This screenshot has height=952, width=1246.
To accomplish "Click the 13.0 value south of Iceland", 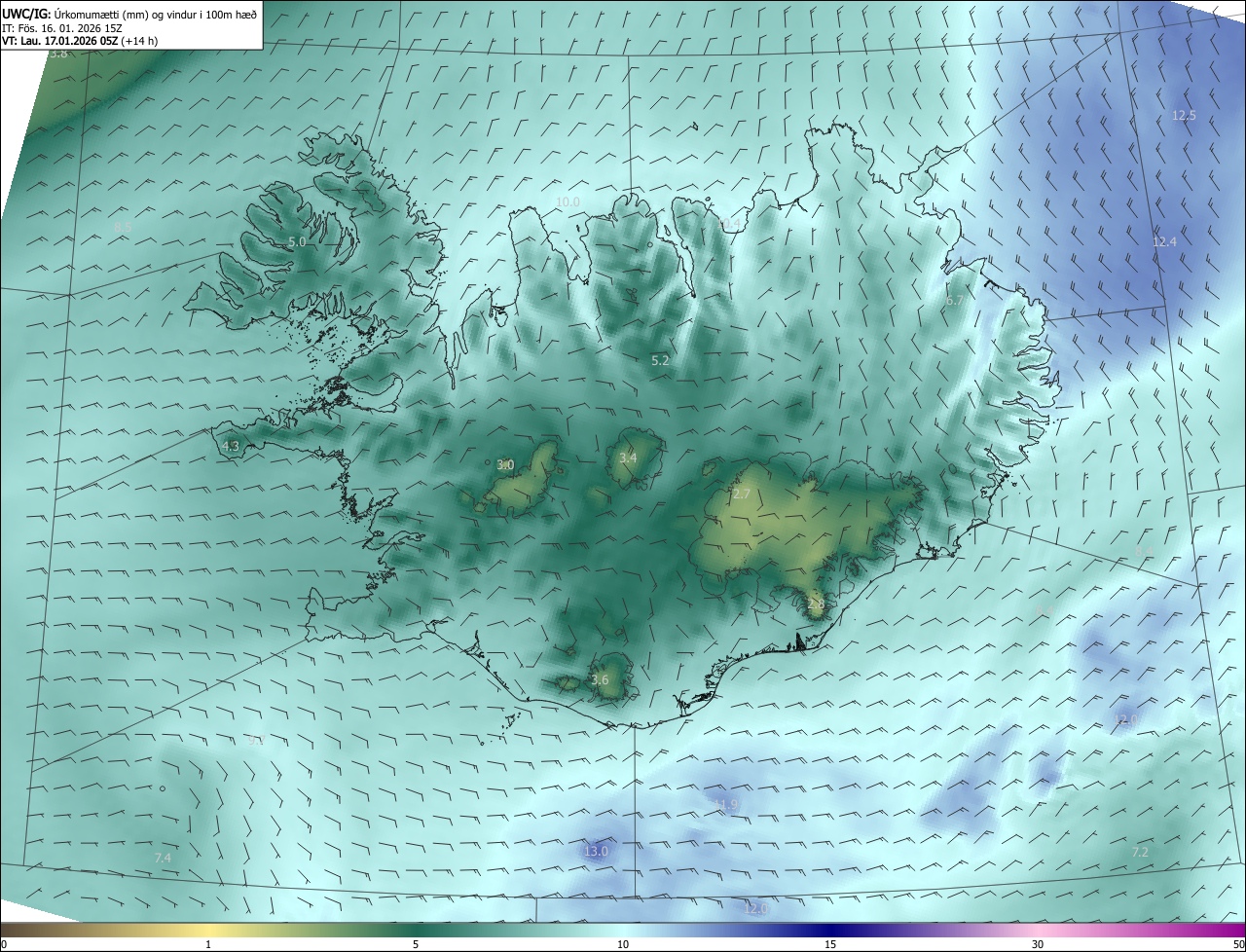I will click(596, 851).
